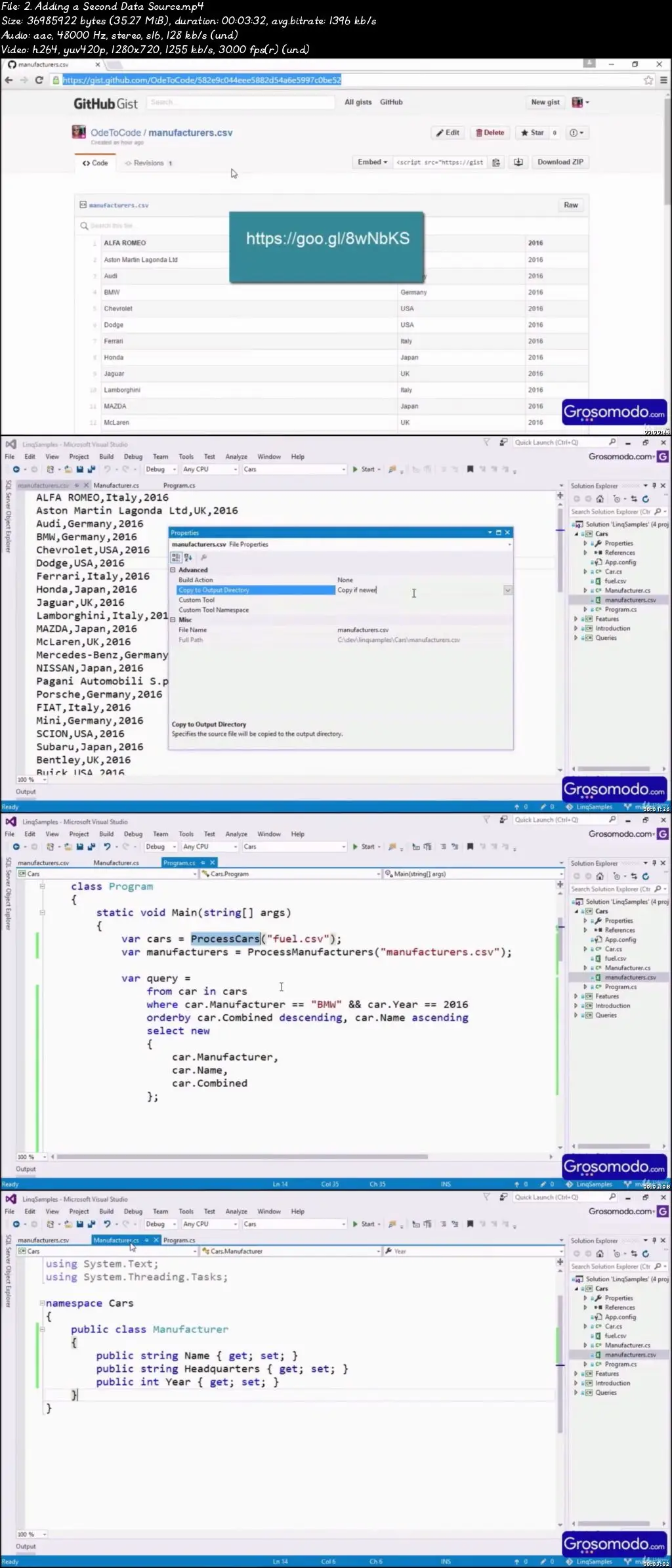Star the manufacturers.csv gist

(x=532, y=133)
